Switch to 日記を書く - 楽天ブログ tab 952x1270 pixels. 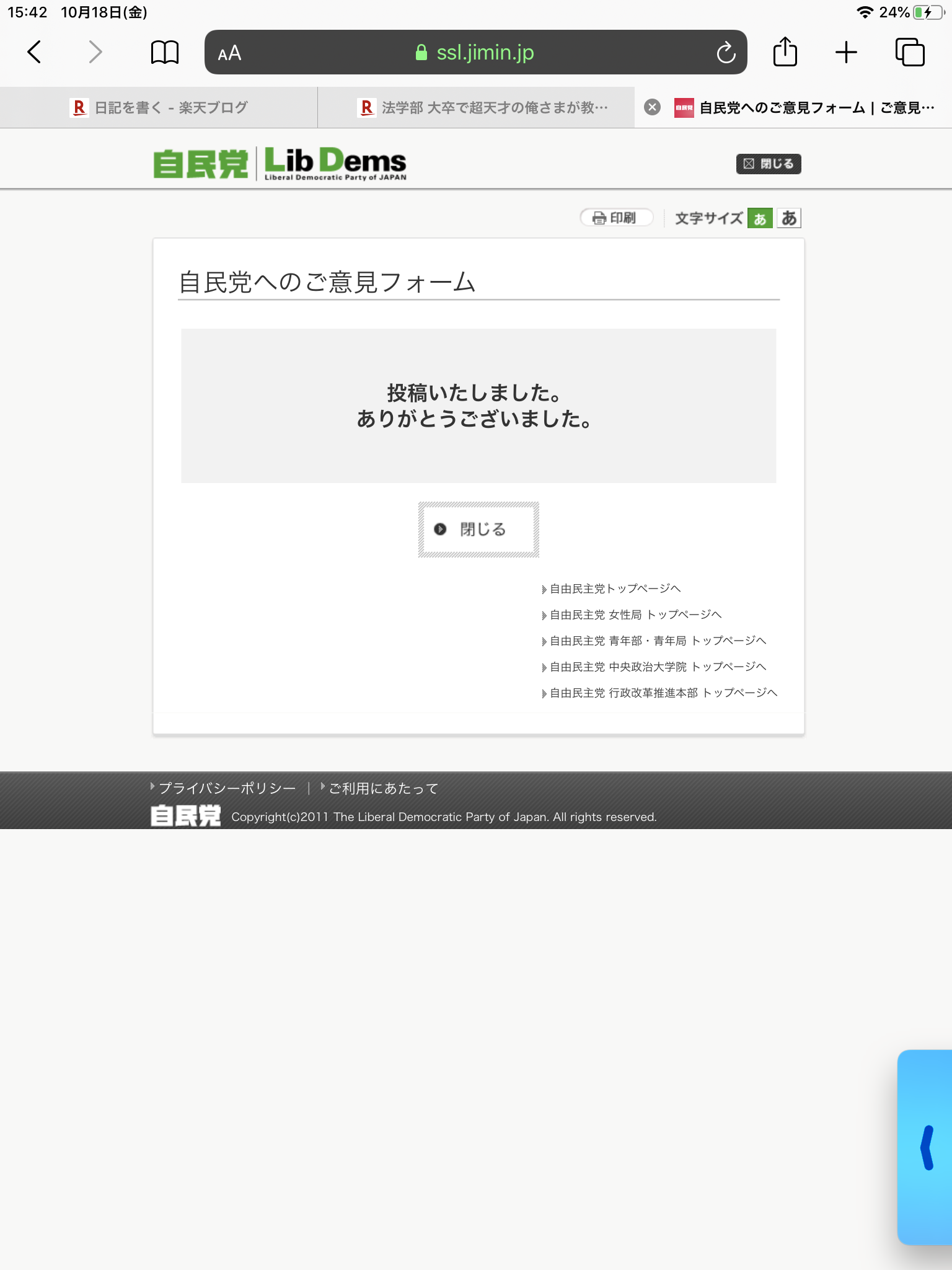click(x=159, y=107)
